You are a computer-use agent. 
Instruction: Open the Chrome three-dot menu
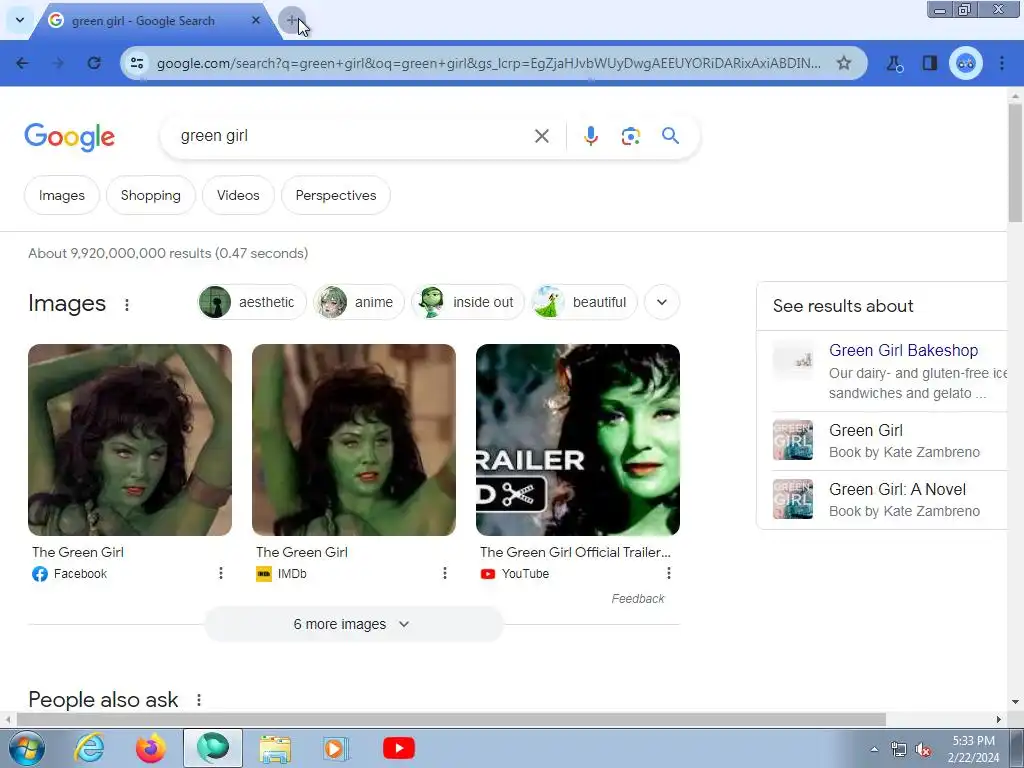pyautogui.click(x=1002, y=63)
